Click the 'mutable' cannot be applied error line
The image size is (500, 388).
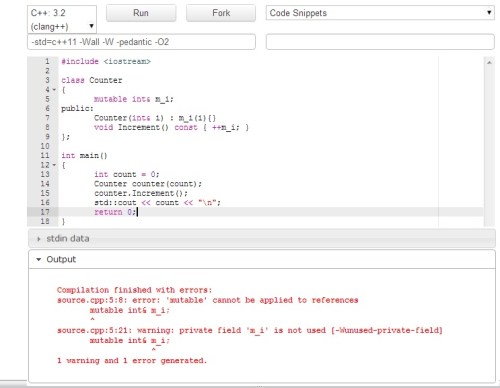207,300
